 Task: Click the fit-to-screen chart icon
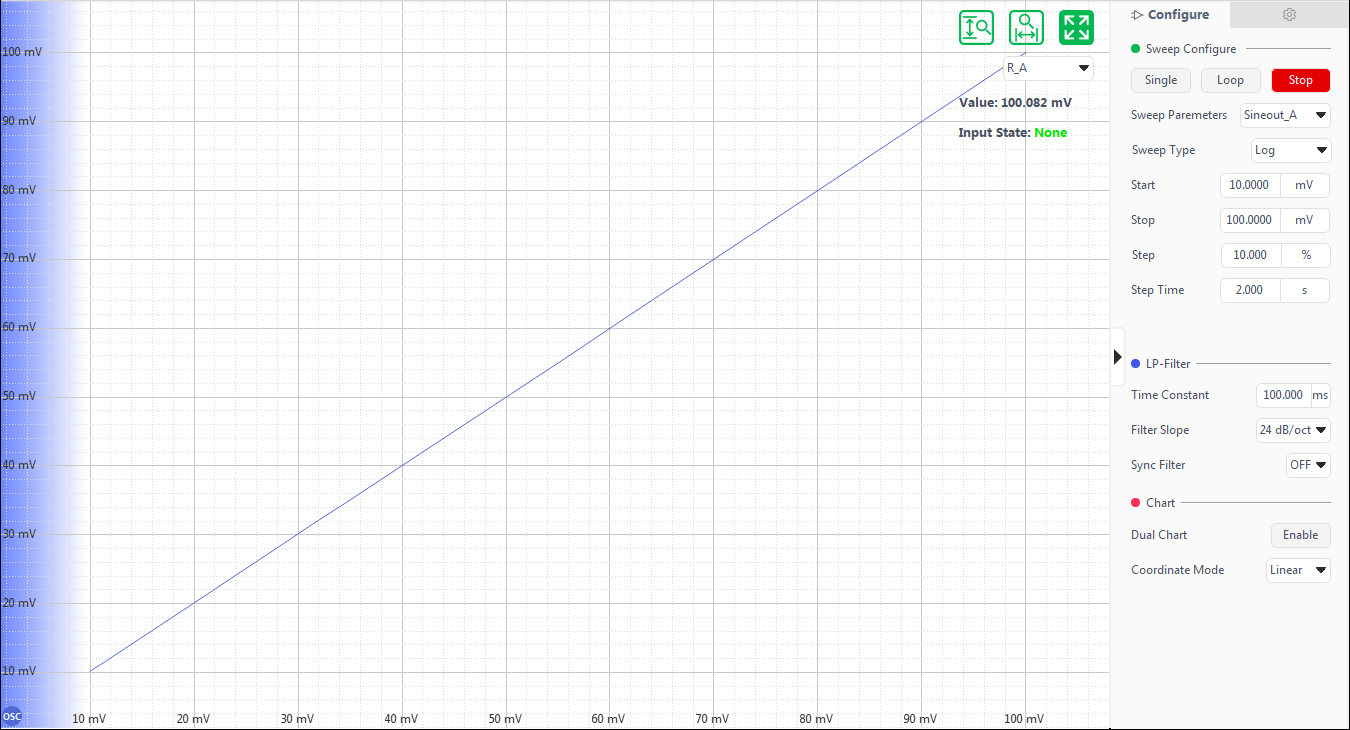click(1076, 28)
